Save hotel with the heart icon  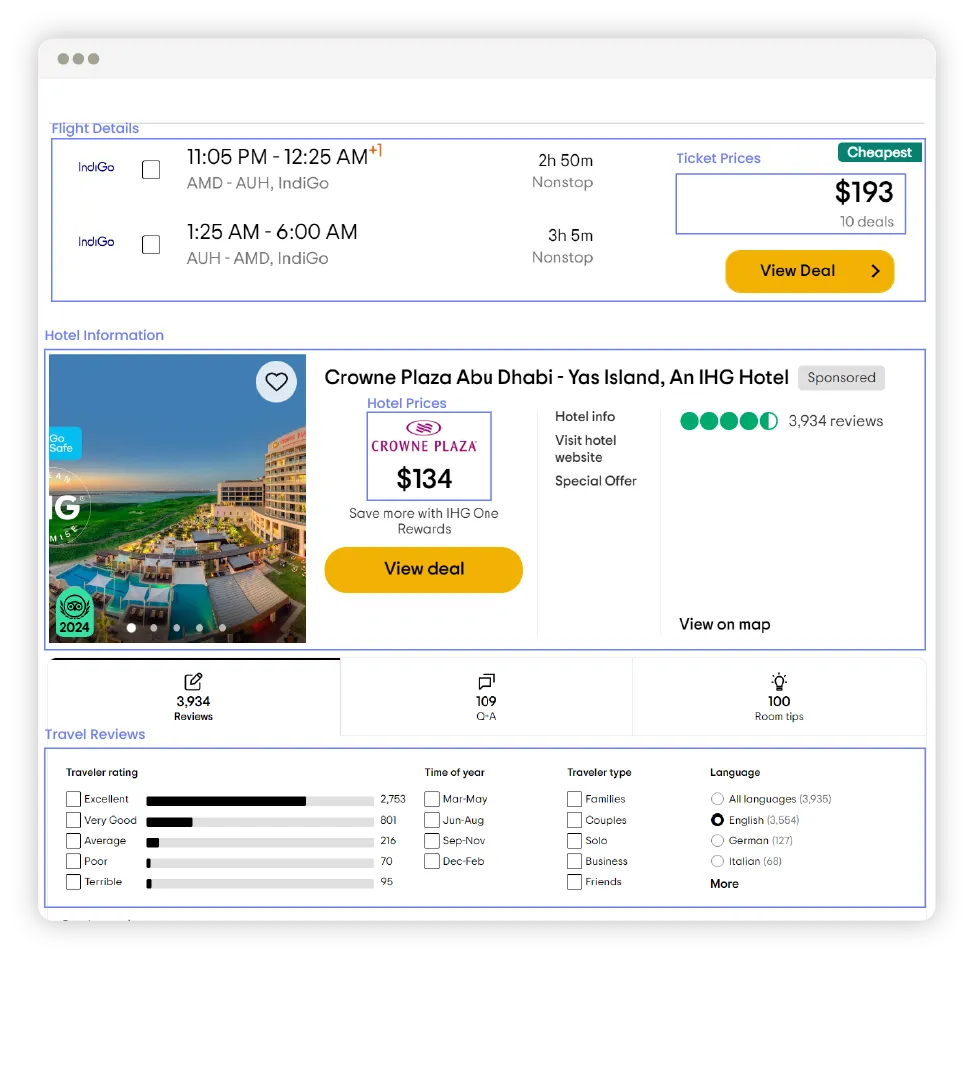[276, 381]
